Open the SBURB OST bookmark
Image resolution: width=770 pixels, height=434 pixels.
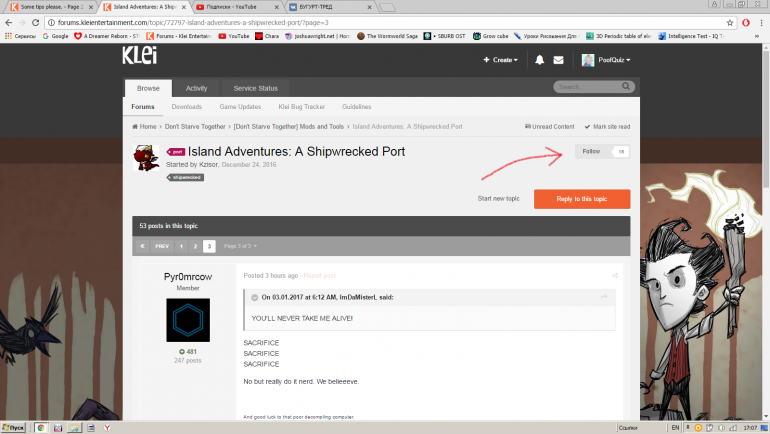445,36
